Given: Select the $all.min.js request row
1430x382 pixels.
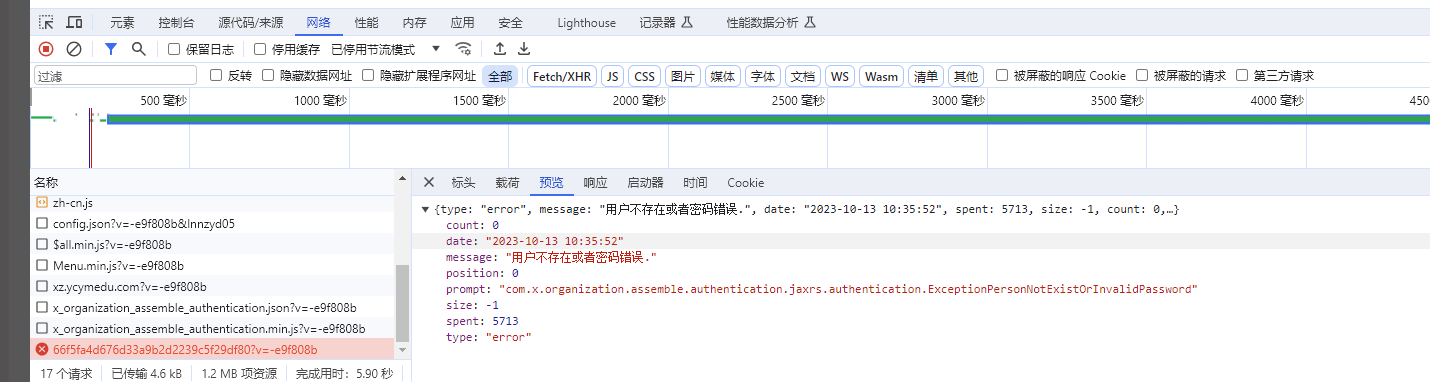Looking at the screenshot, I should tap(213, 244).
